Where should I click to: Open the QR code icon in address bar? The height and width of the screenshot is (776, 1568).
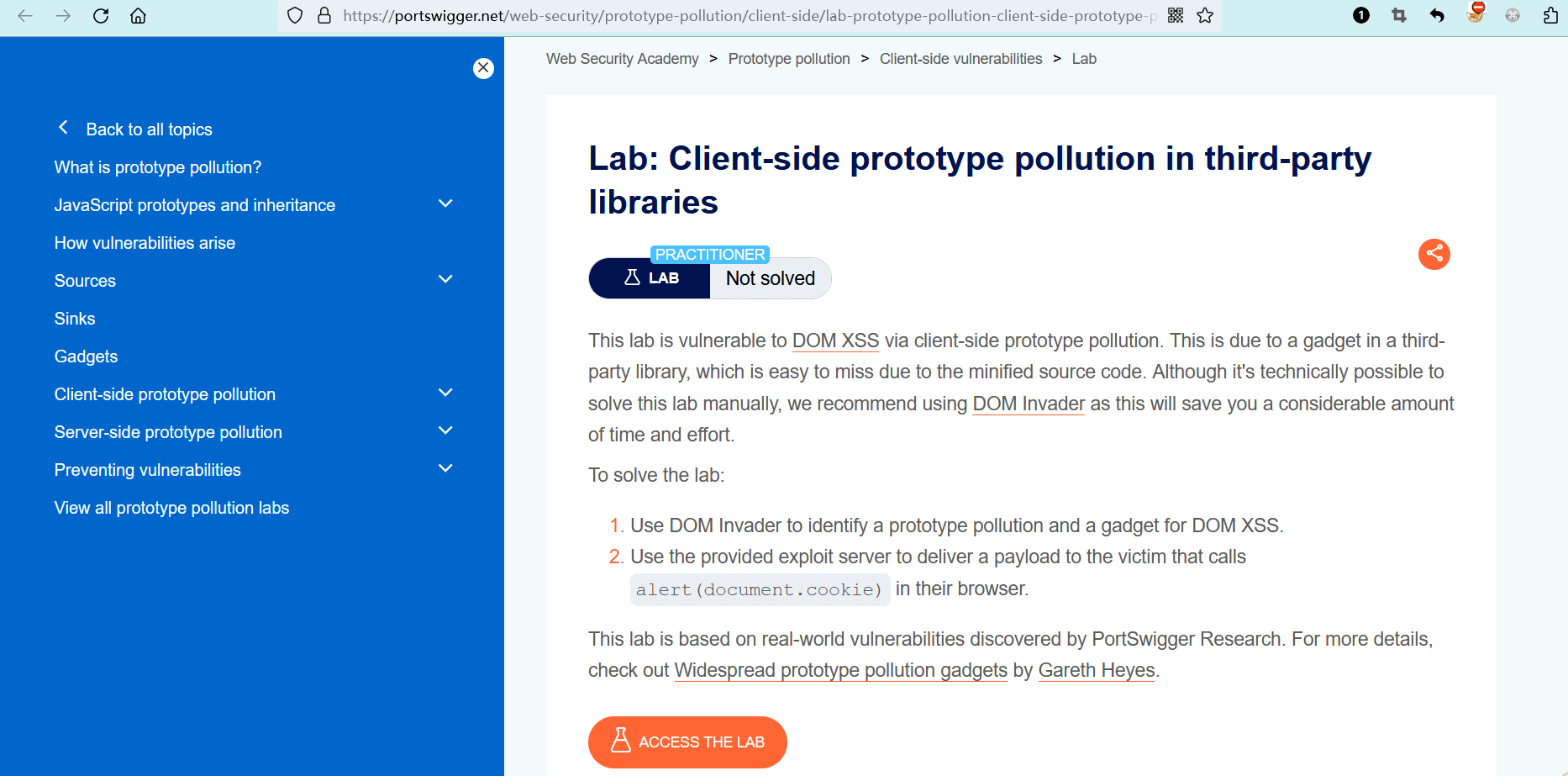click(1176, 16)
